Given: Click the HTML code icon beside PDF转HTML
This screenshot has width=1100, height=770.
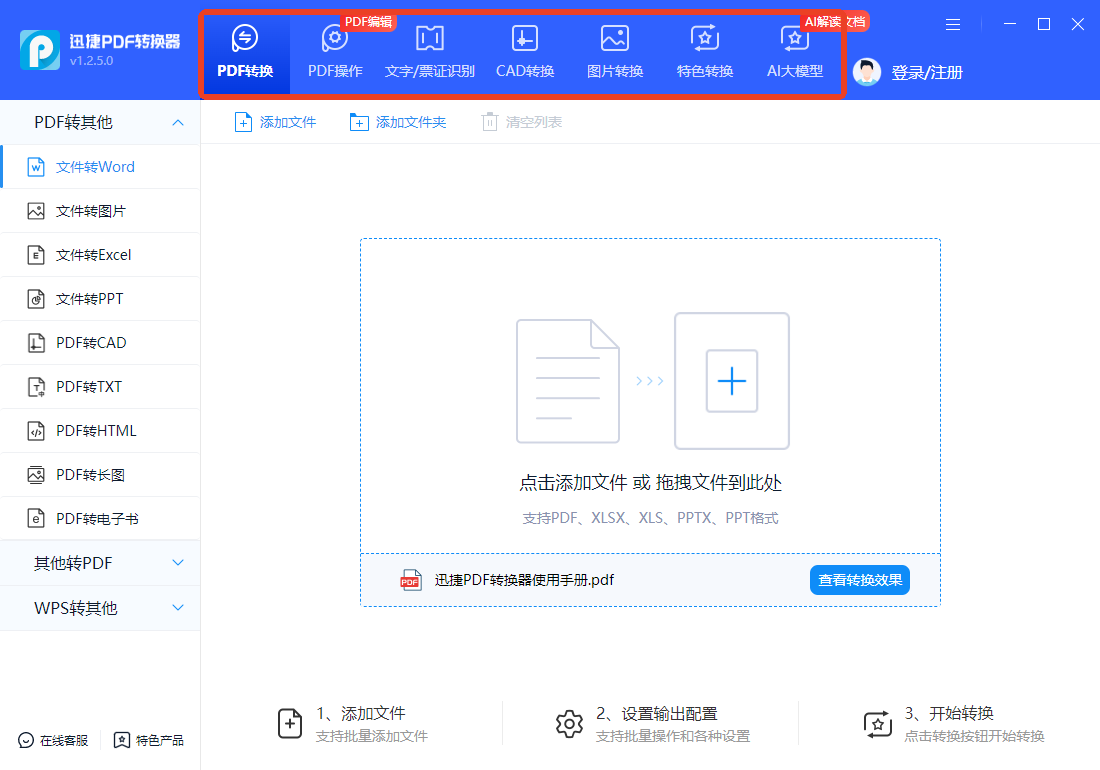Looking at the screenshot, I should coord(36,431).
